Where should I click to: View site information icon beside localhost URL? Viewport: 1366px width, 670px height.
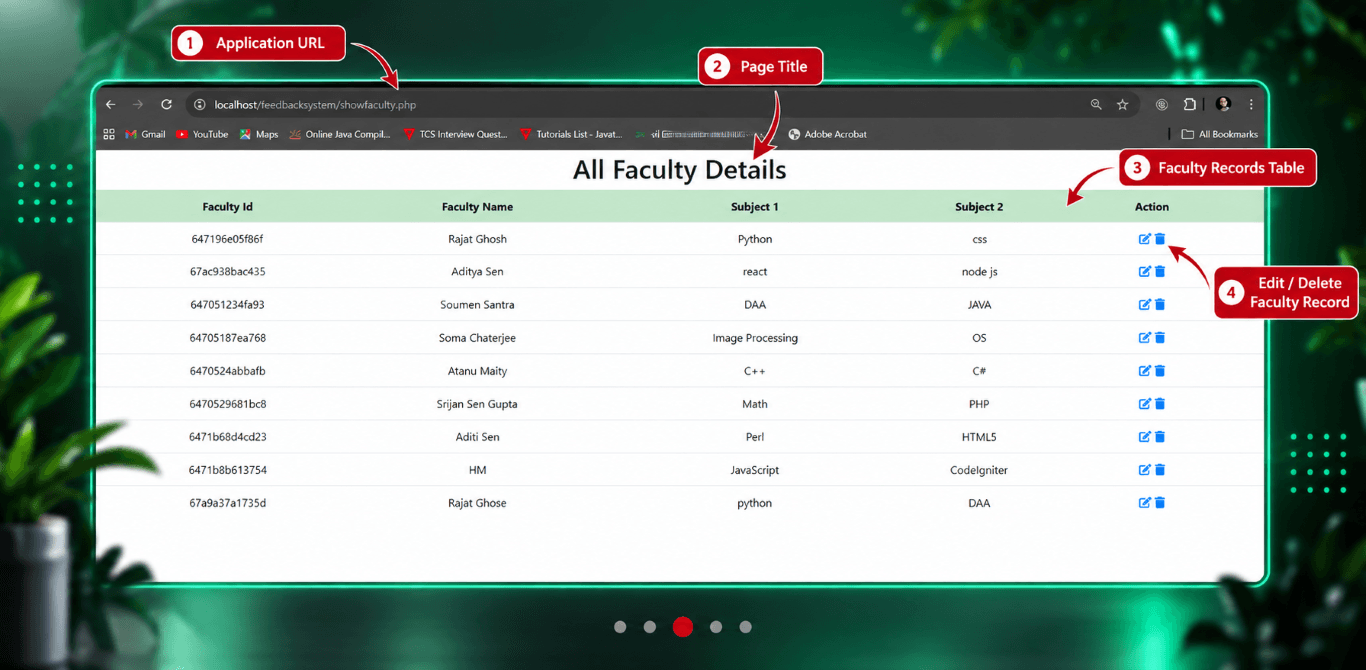click(x=199, y=105)
